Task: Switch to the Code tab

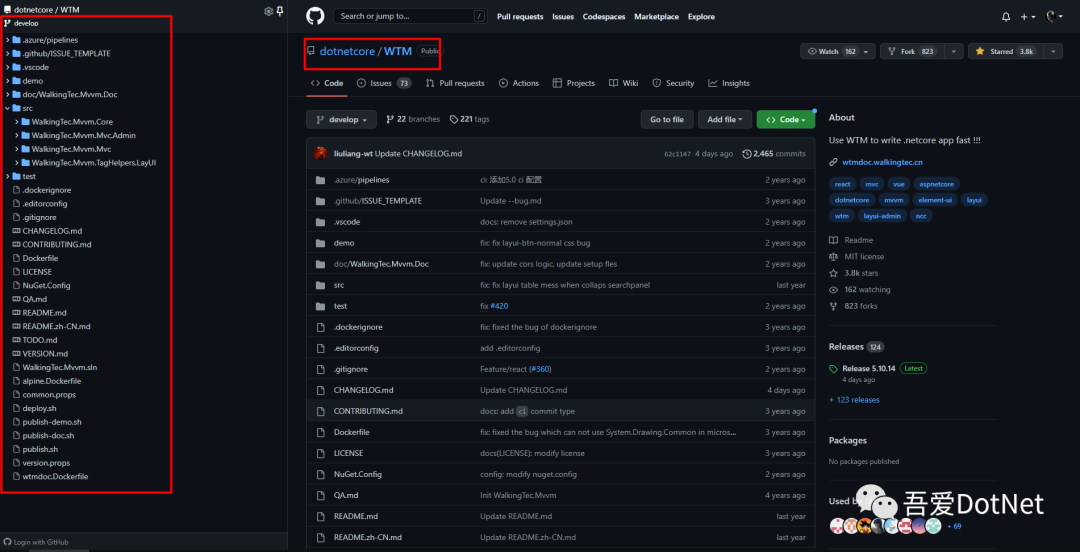Action: [327, 83]
